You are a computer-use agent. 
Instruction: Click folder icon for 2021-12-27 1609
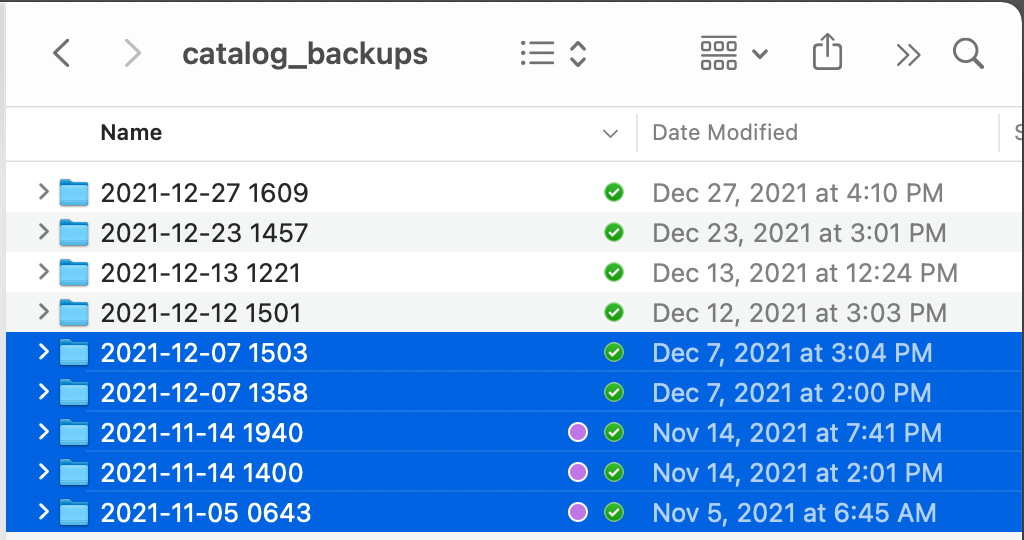pyautogui.click(x=74, y=193)
